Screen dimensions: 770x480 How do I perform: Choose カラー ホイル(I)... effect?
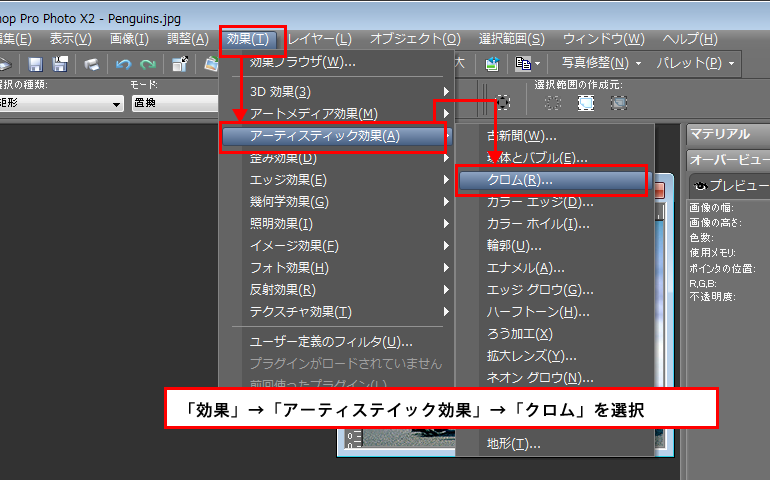click(555, 224)
